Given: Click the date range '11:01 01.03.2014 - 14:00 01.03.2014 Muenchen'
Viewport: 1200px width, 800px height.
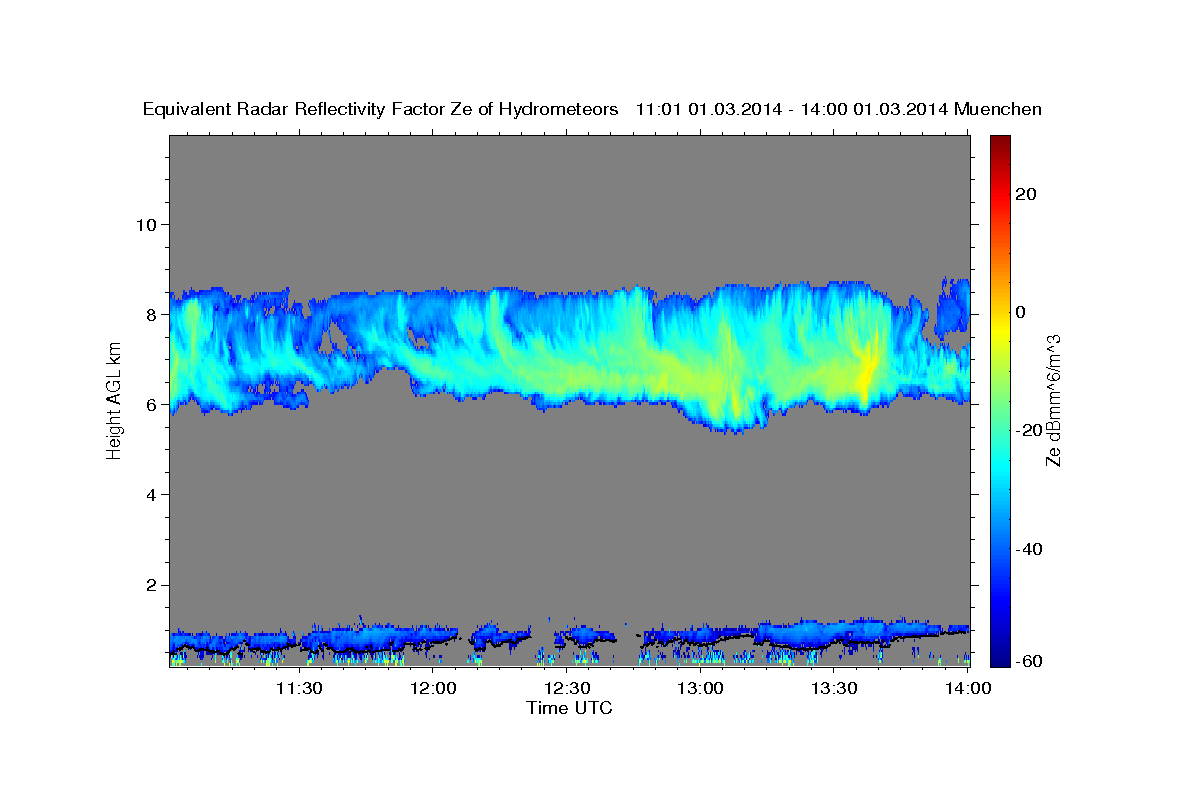Looking at the screenshot, I should point(839,109).
